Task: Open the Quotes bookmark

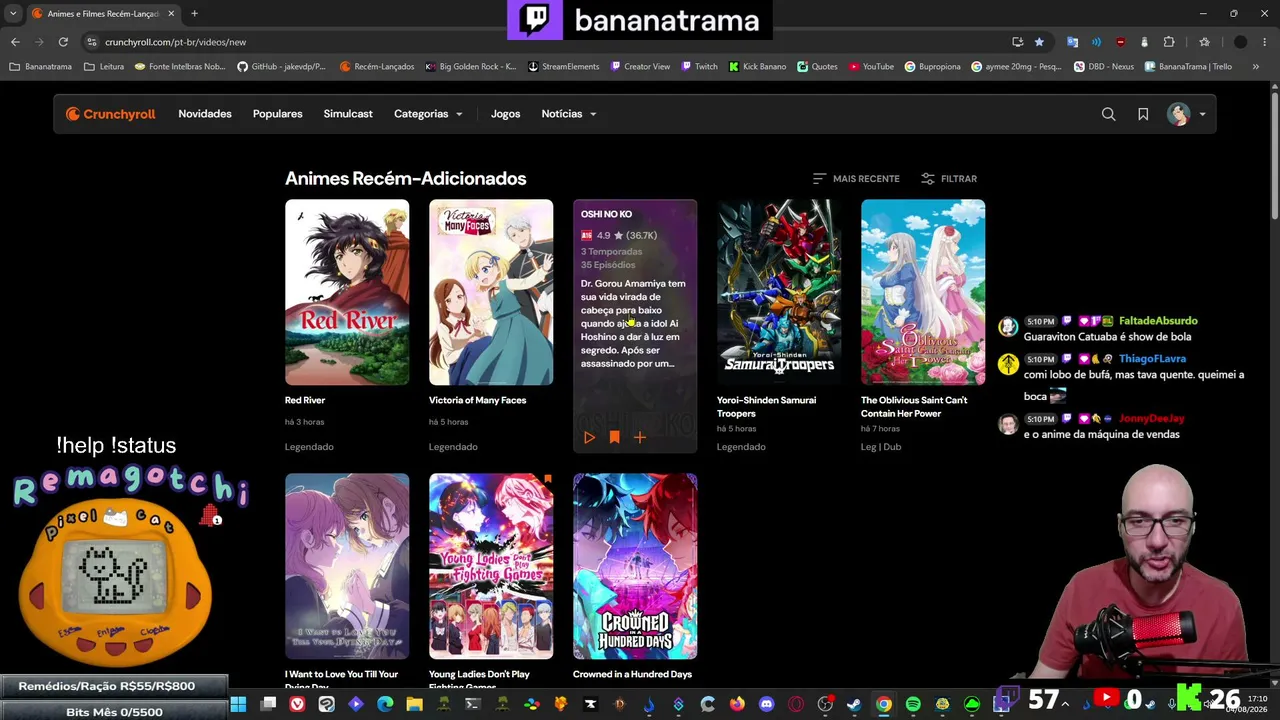Action: [817, 67]
